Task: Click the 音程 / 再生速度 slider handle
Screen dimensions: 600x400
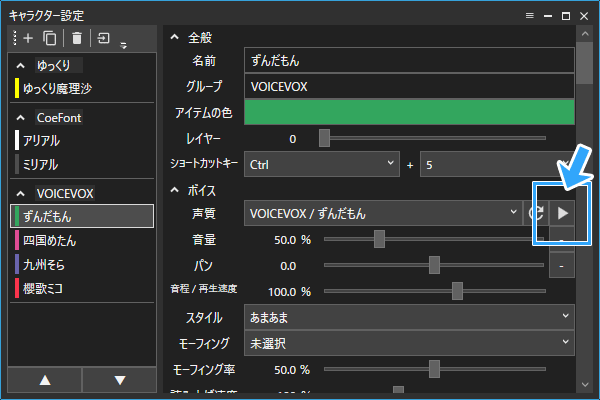Action: tap(457, 291)
